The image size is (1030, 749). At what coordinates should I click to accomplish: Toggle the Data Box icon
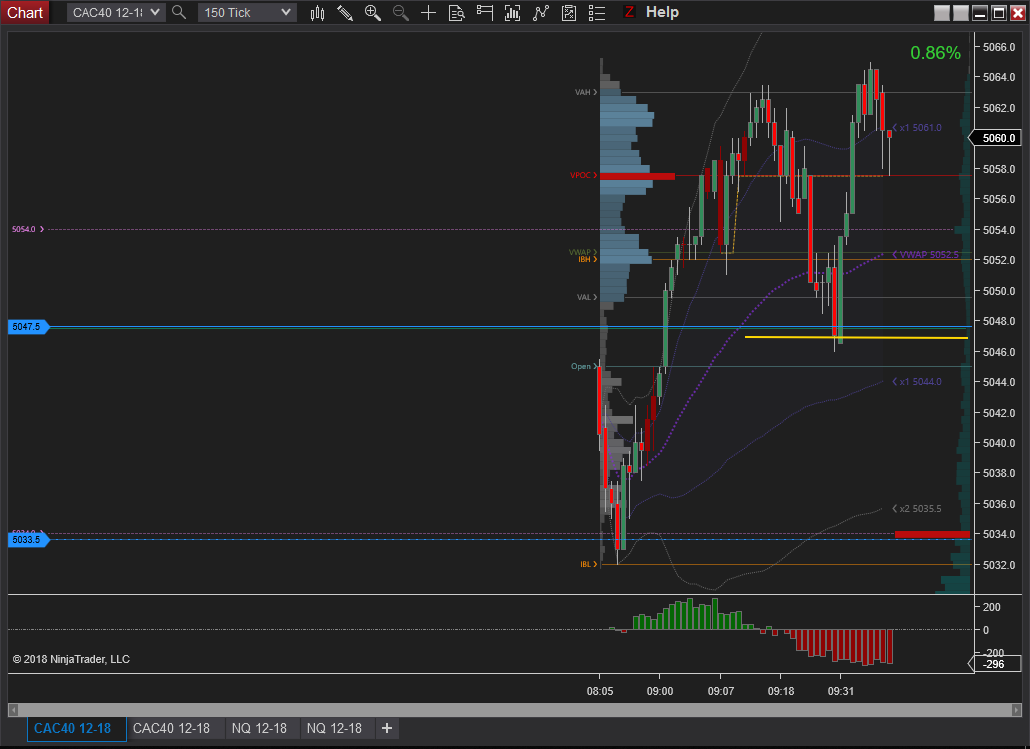[456, 12]
